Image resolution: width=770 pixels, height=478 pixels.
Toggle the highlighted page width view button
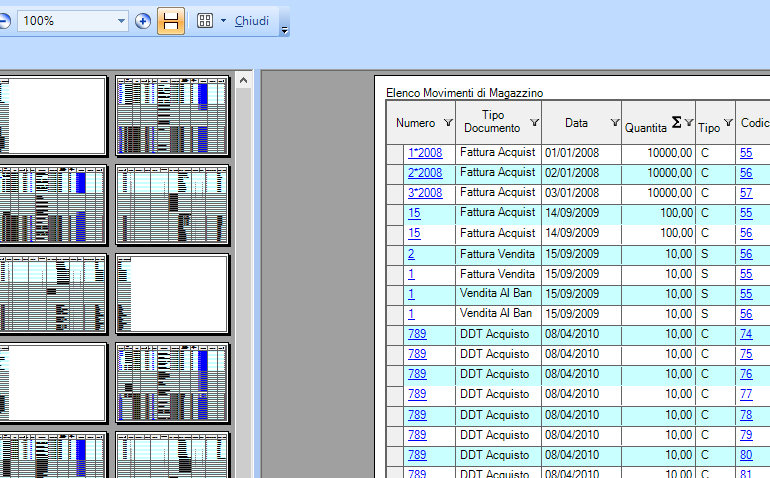(171, 21)
